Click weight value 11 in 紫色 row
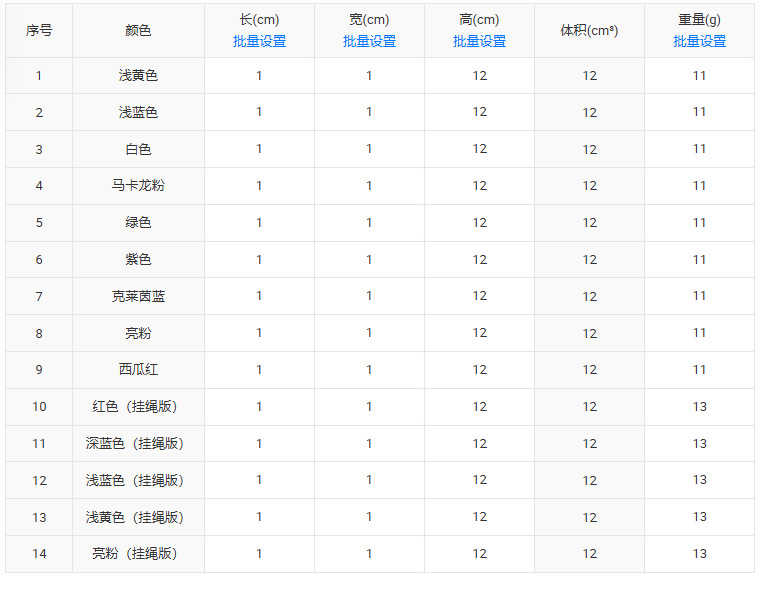The image size is (783, 589). tap(699, 260)
